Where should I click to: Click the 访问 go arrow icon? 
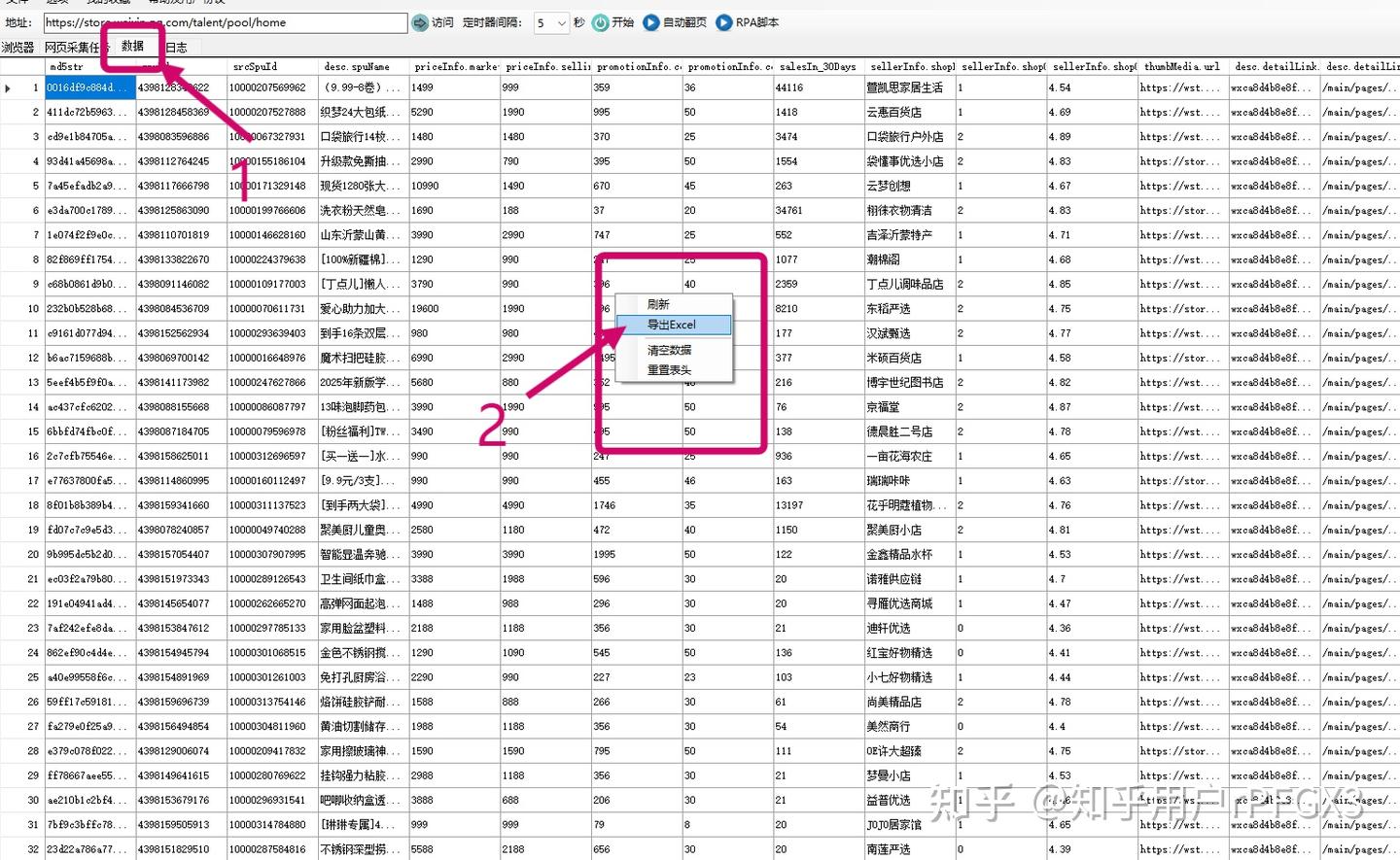pos(420,22)
